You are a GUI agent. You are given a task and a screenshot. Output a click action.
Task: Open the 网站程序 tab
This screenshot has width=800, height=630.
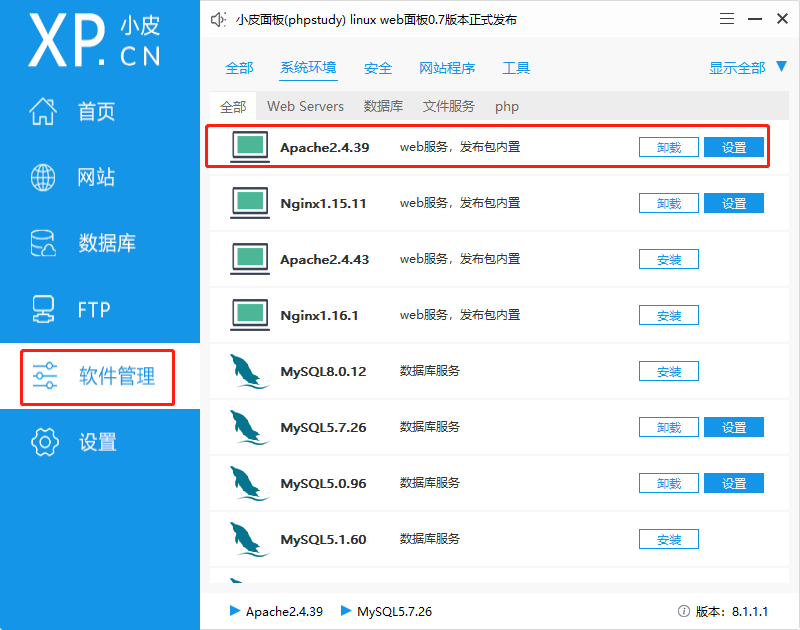coord(447,68)
